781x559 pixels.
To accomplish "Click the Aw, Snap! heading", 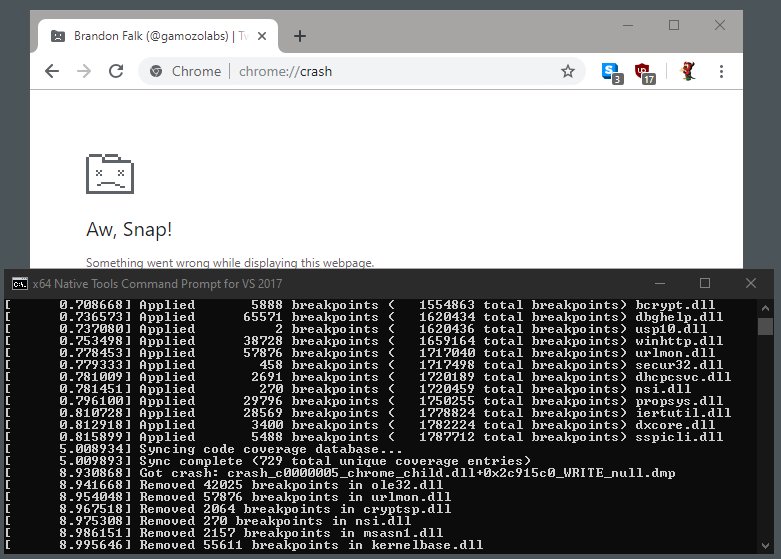I will click(129, 229).
